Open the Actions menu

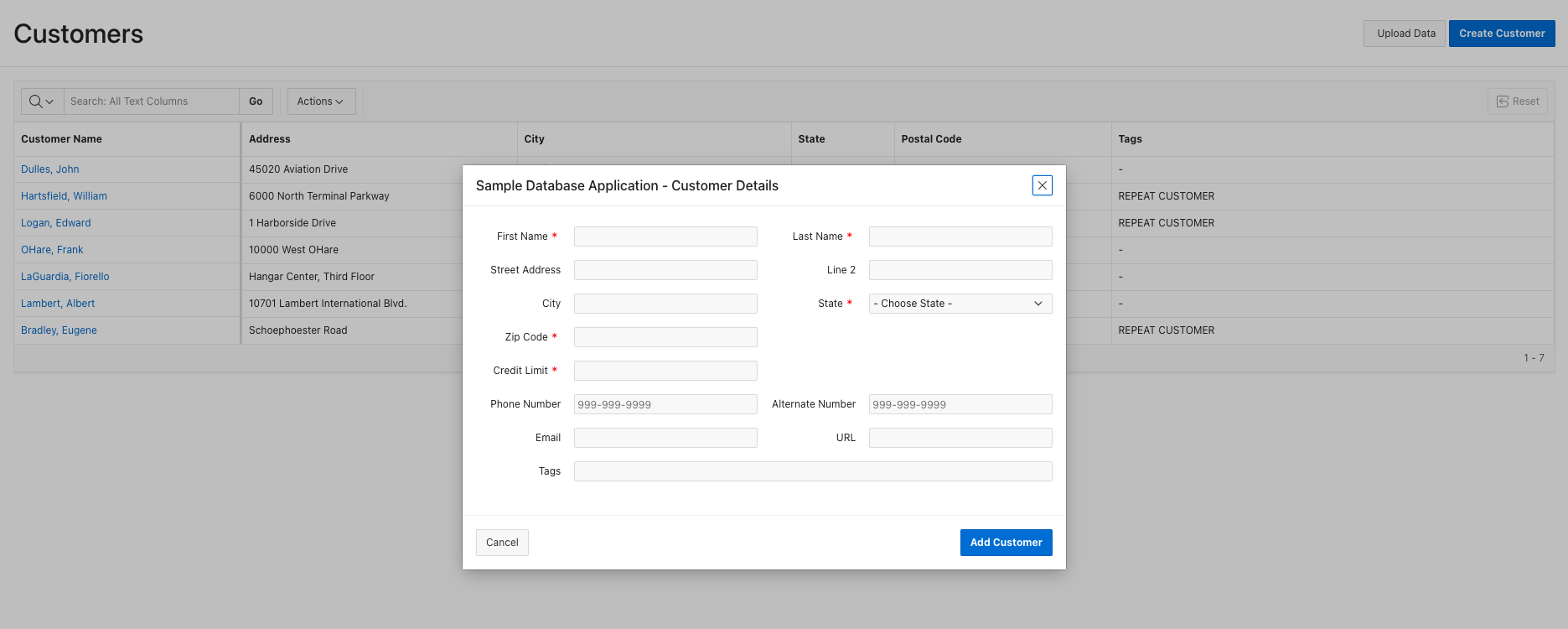pos(321,101)
